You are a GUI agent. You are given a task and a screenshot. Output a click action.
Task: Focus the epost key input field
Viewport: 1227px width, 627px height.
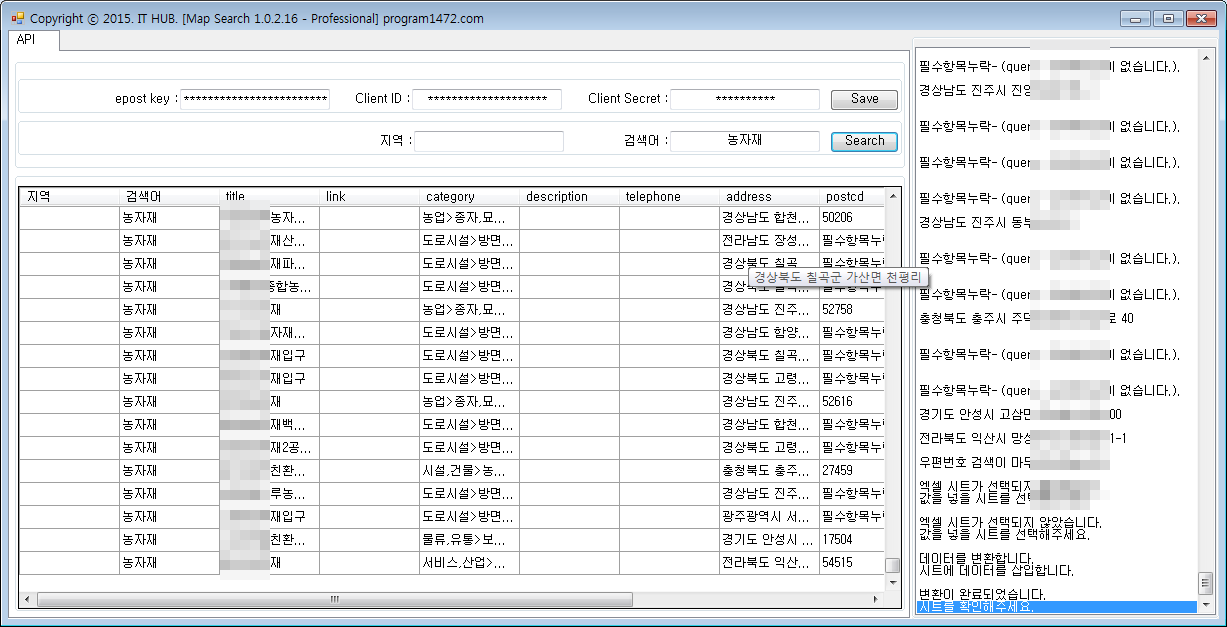255,99
